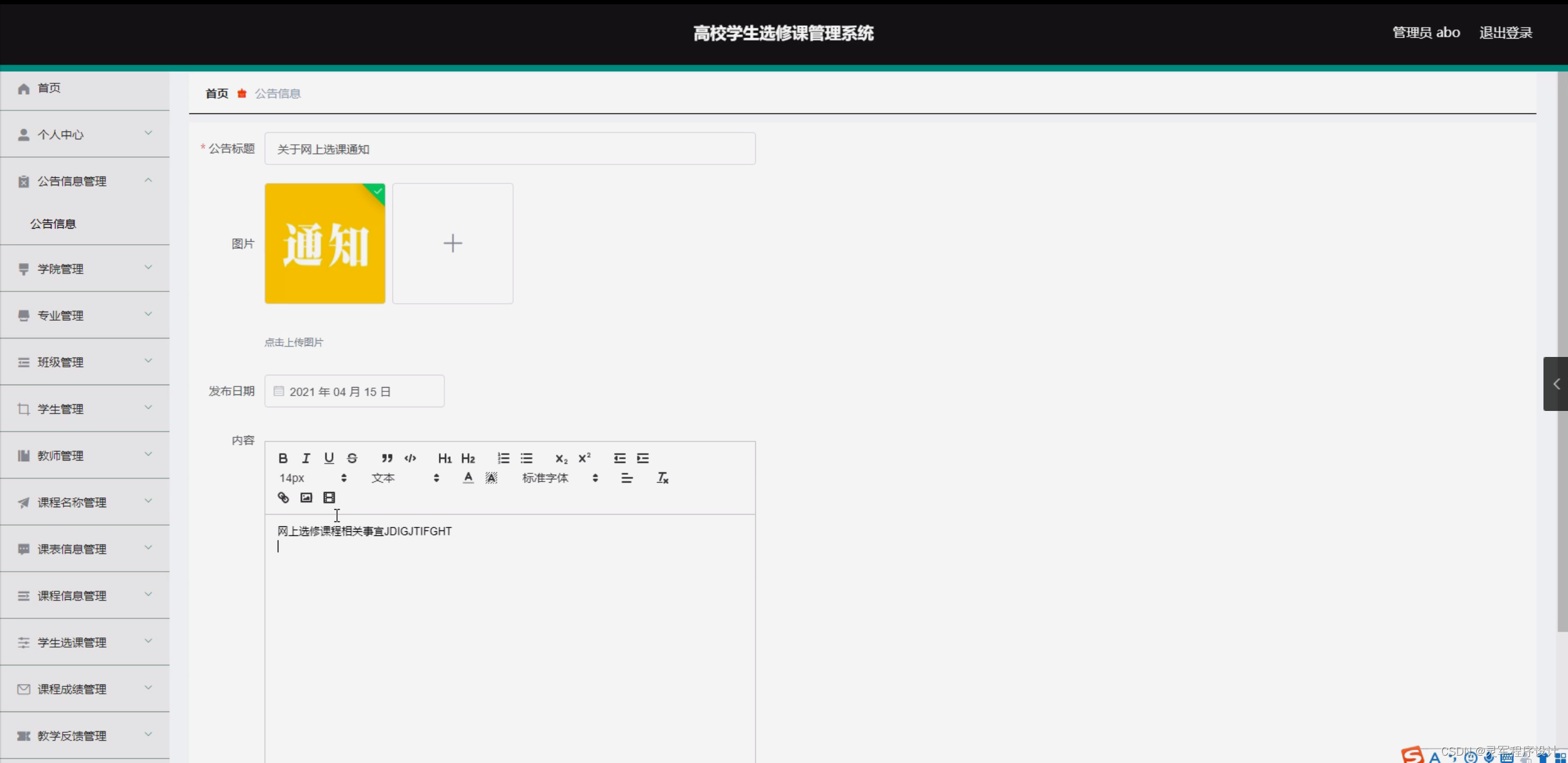
Task: Open the 标准字体 font family dropdown
Action: coord(559,478)
